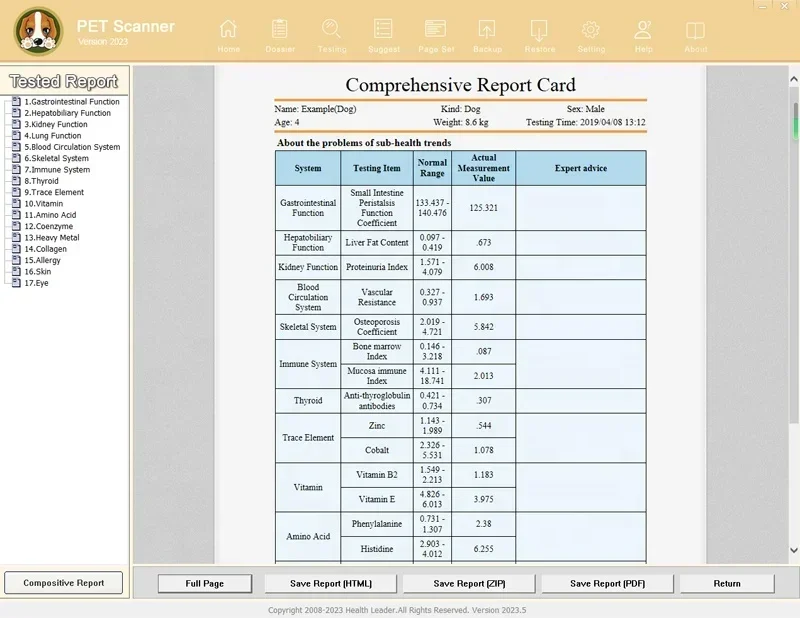Open the About book icon

point(695,31)
